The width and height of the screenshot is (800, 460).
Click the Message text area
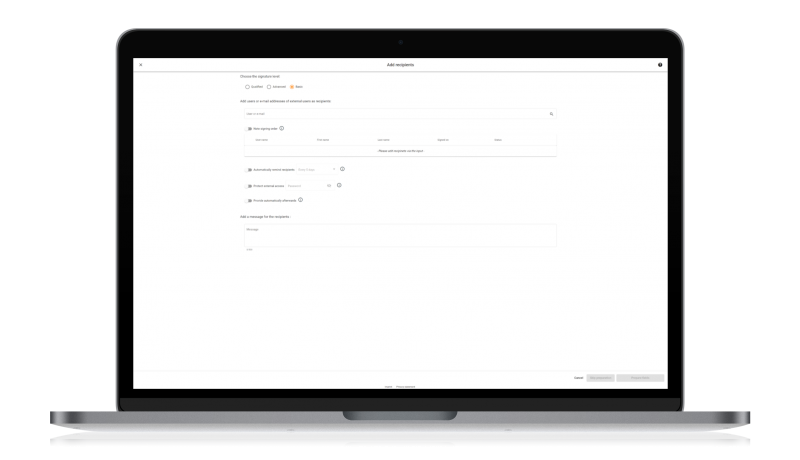(400, 235)
